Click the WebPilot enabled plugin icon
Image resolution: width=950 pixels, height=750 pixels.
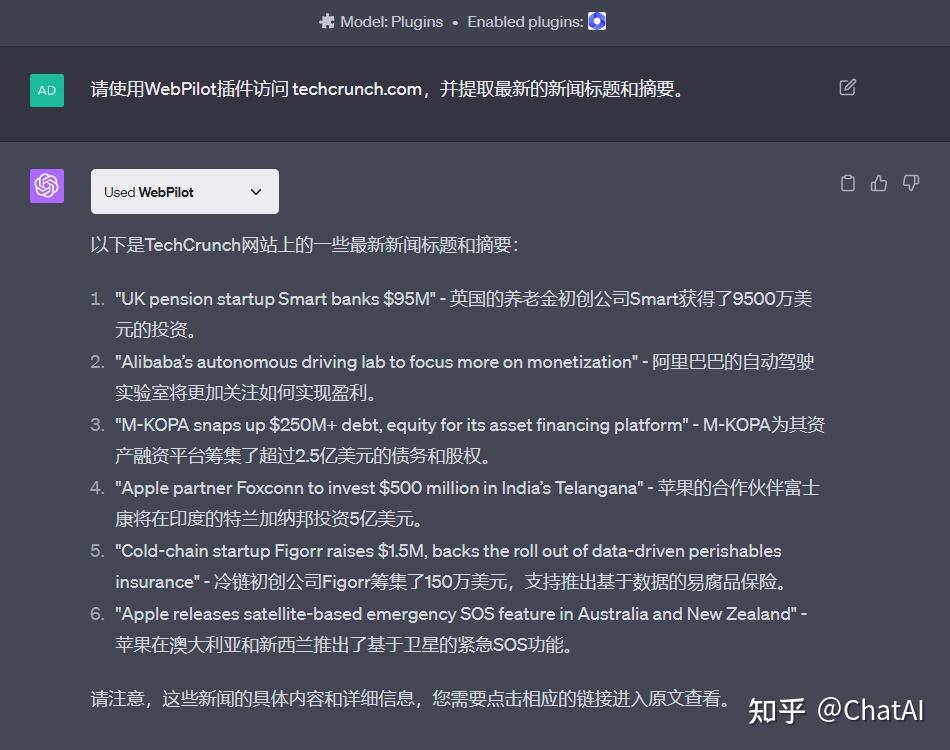[597, 21]
